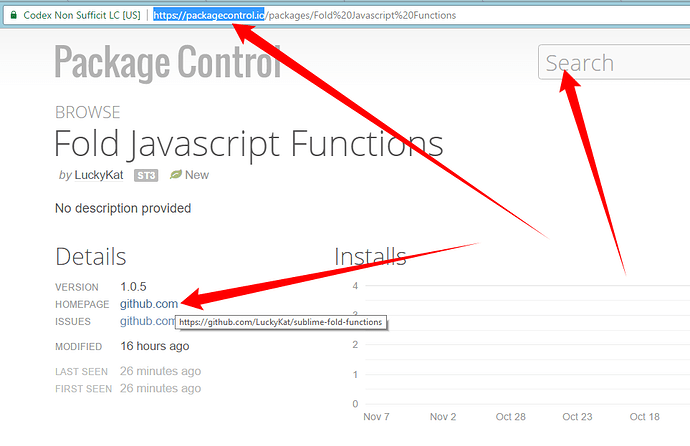Click the Oct 28 chart axis label
The height and width of the screenshot is (446, 690).
[x=510, y=417]
